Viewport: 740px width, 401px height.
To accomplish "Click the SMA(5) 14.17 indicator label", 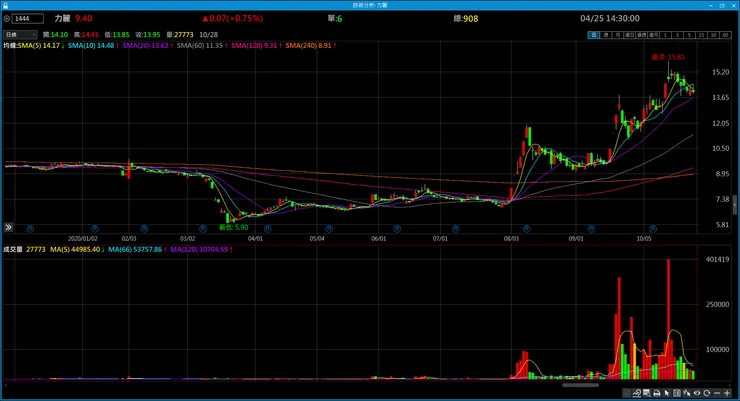I will [41, 45].
